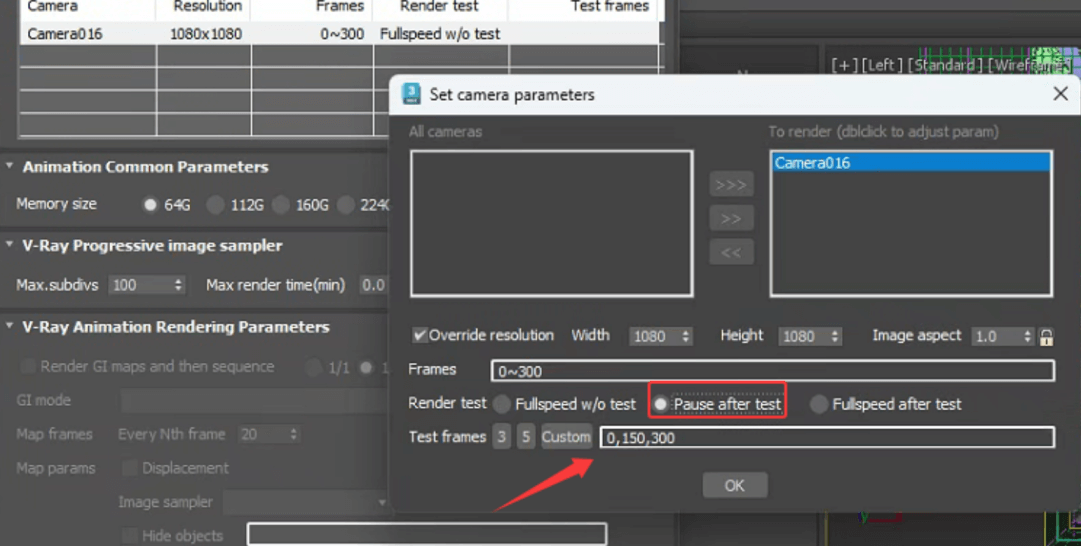Click the remove camera << button
This screenshot has width=1081, height=546.
[x=731, y=252]
